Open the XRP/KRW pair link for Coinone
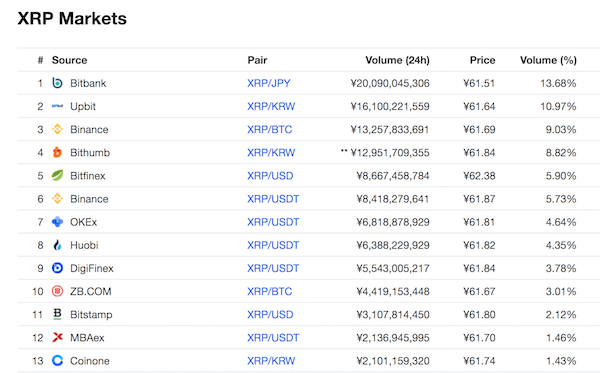 [271, 361]
